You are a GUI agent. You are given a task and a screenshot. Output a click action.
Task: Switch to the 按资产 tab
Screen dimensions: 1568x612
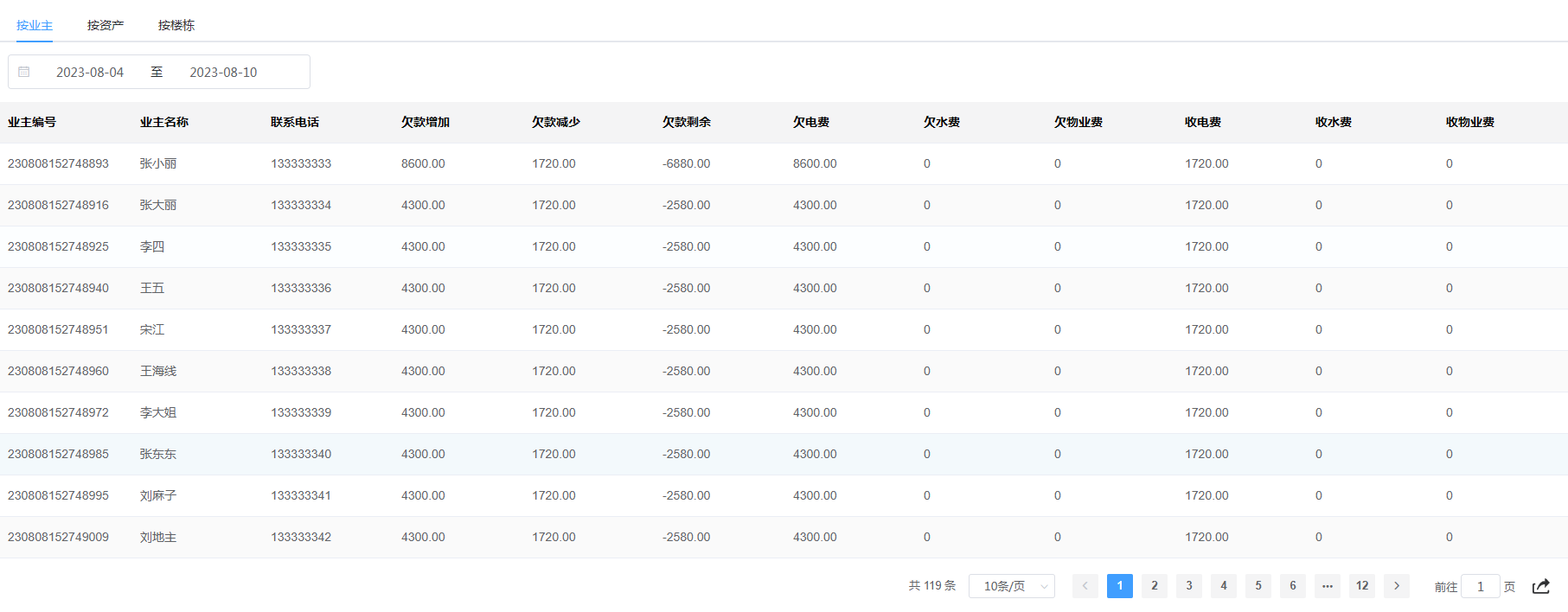point(106,25)
